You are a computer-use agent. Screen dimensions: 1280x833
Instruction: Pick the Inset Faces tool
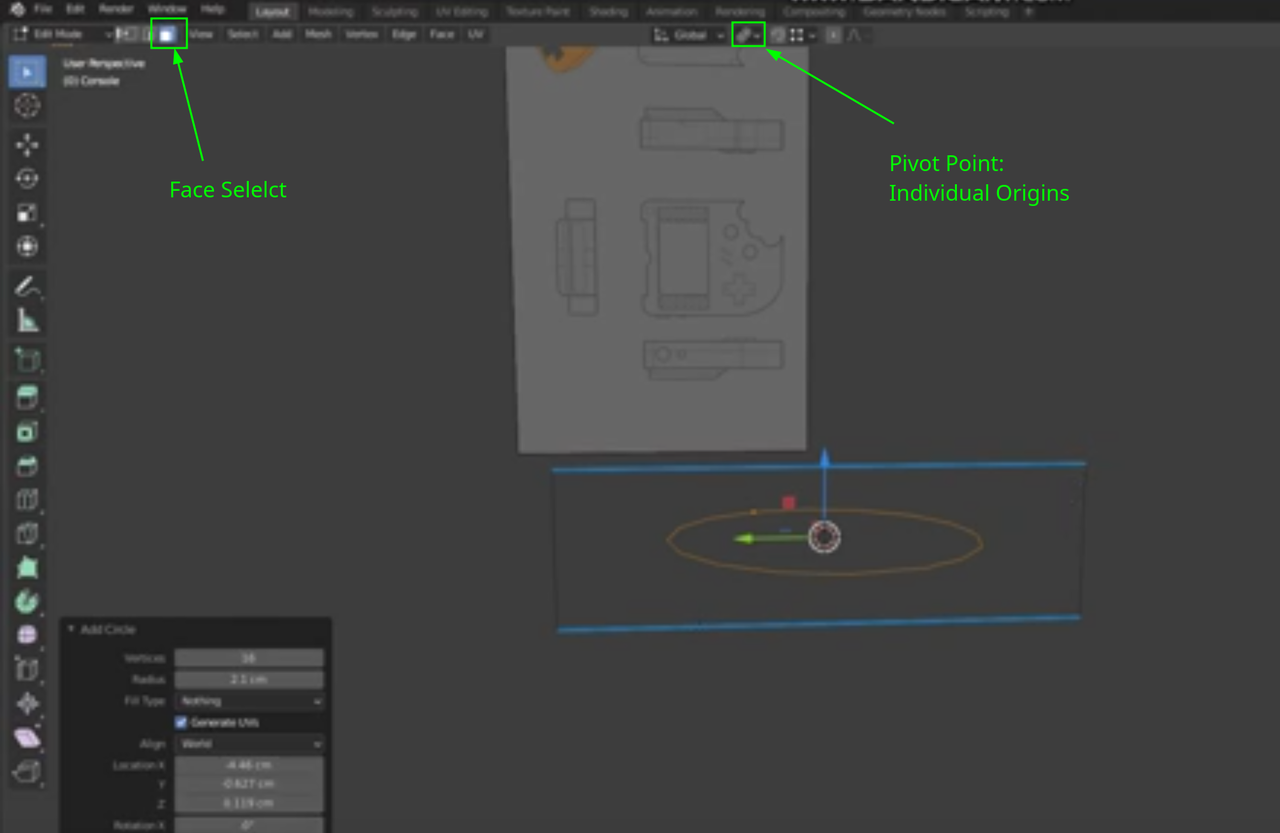click(27, 432)
